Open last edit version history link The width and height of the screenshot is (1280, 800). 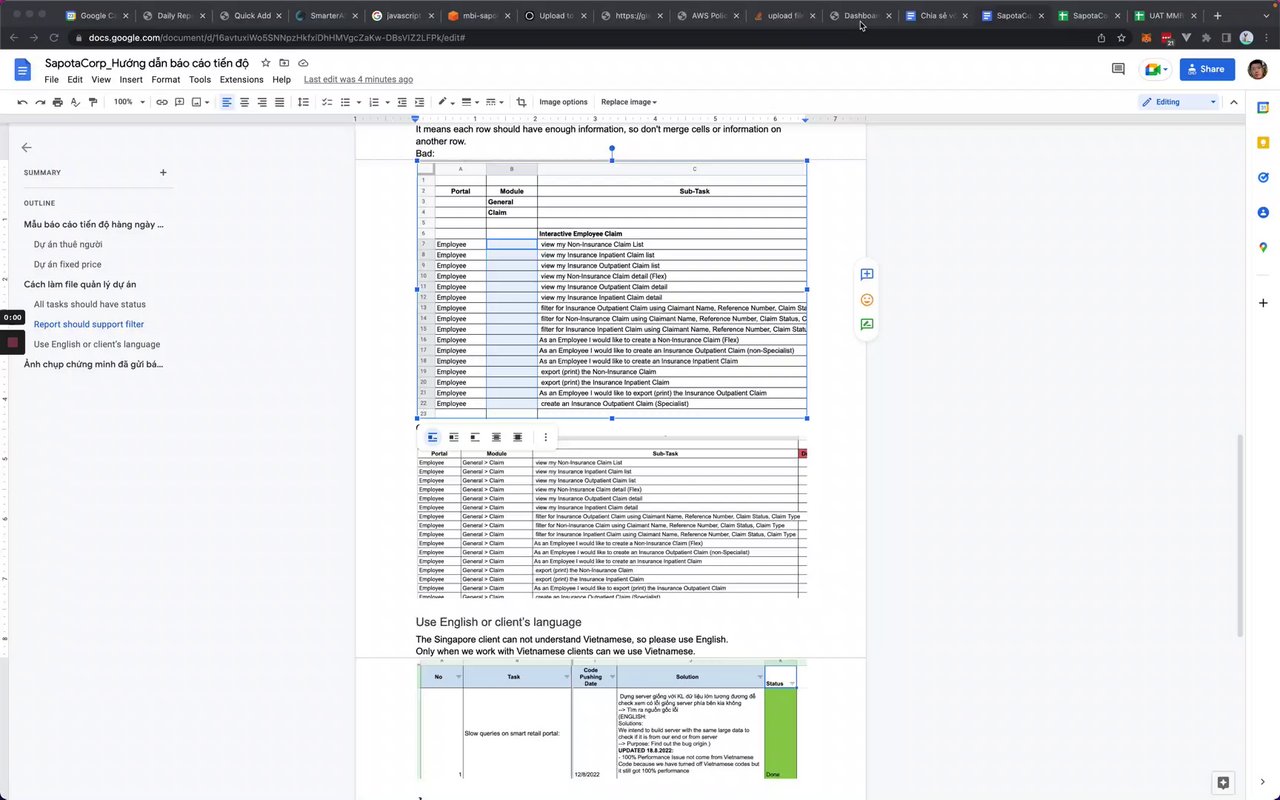click(358, 80)
